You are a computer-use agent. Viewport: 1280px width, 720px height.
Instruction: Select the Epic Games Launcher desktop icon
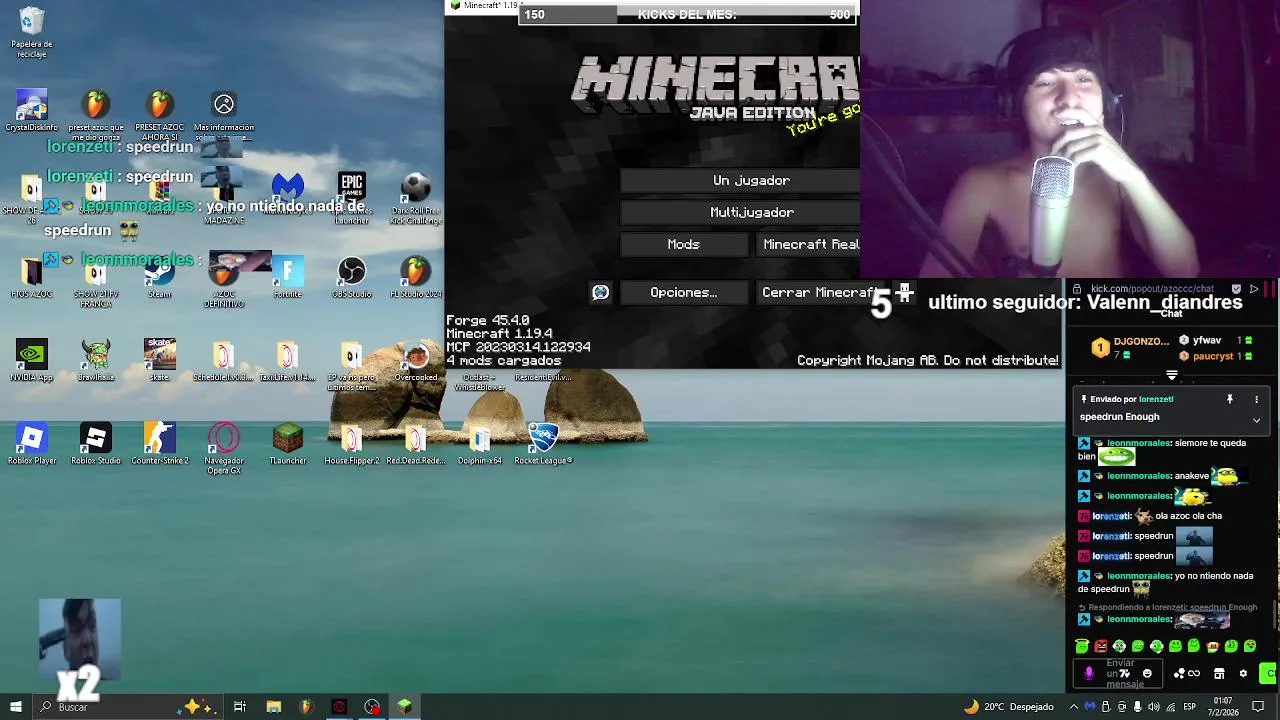coord(351,197)
